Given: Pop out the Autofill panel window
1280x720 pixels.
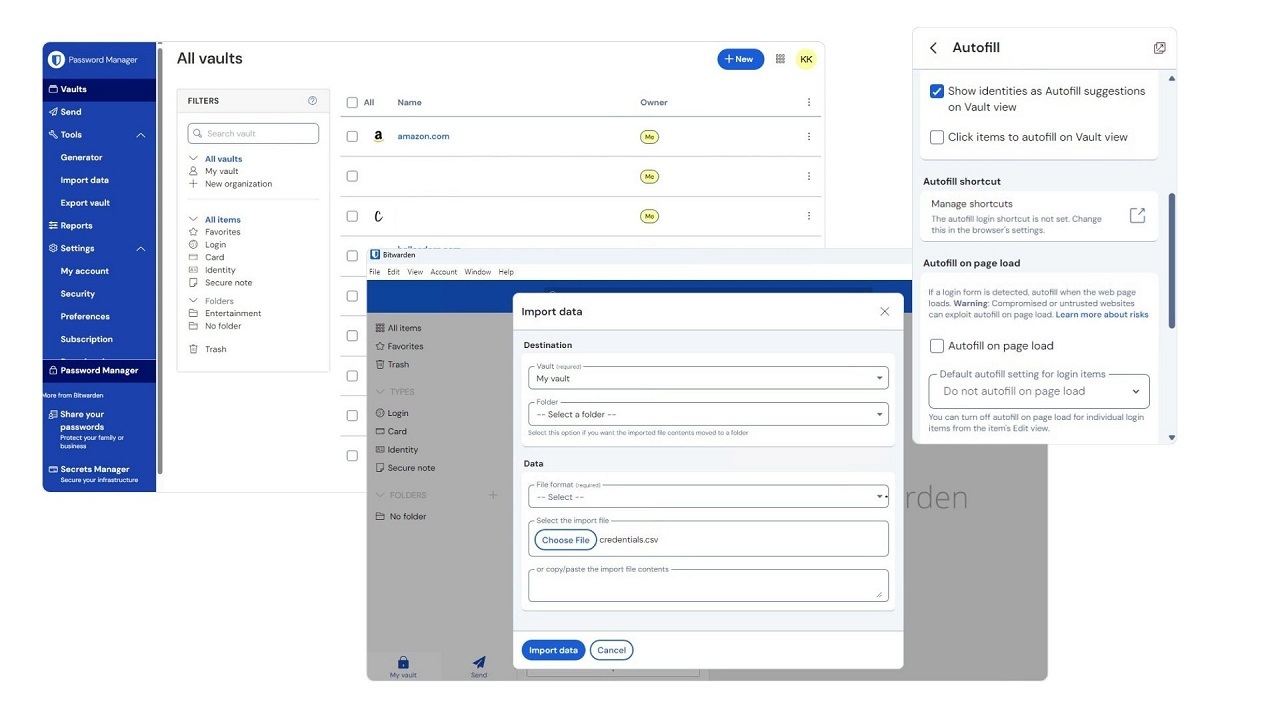Looking at the screenshot, I should [x=1159, y=48].
